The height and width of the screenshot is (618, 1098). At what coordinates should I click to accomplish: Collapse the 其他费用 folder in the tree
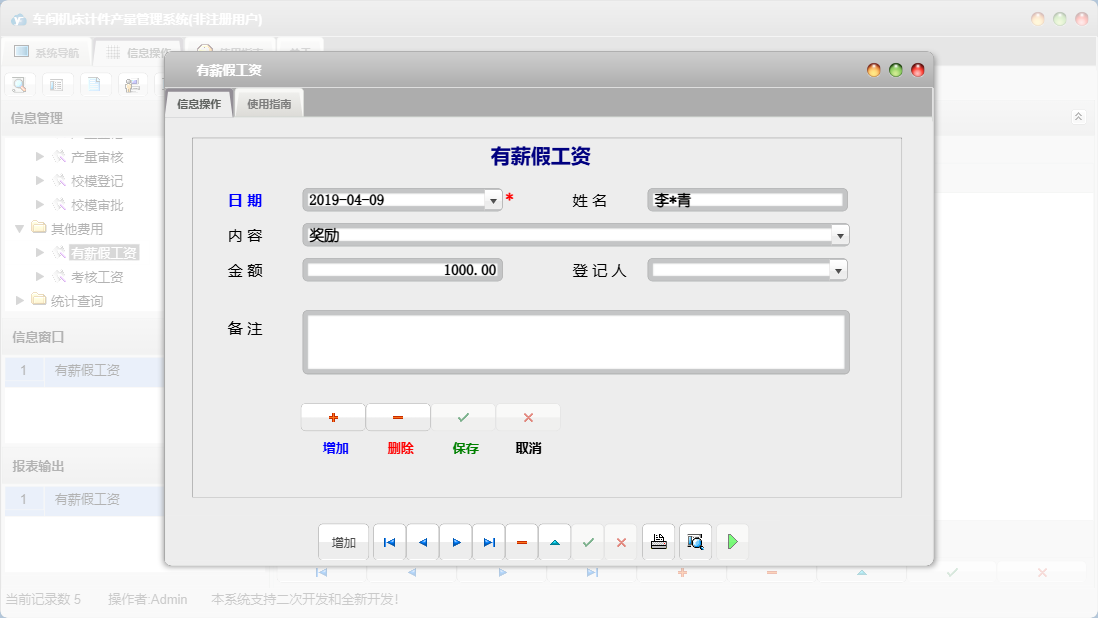pos(20,228)
